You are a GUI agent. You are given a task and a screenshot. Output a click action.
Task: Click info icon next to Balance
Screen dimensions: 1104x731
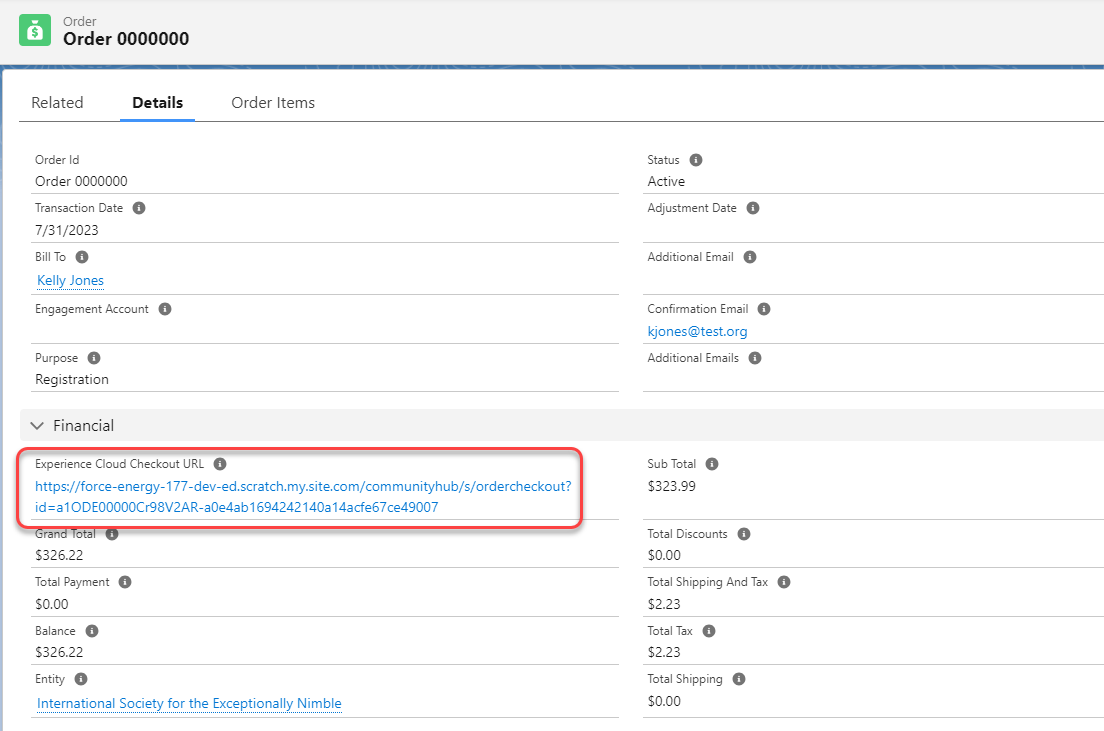(x=92, y=631)
